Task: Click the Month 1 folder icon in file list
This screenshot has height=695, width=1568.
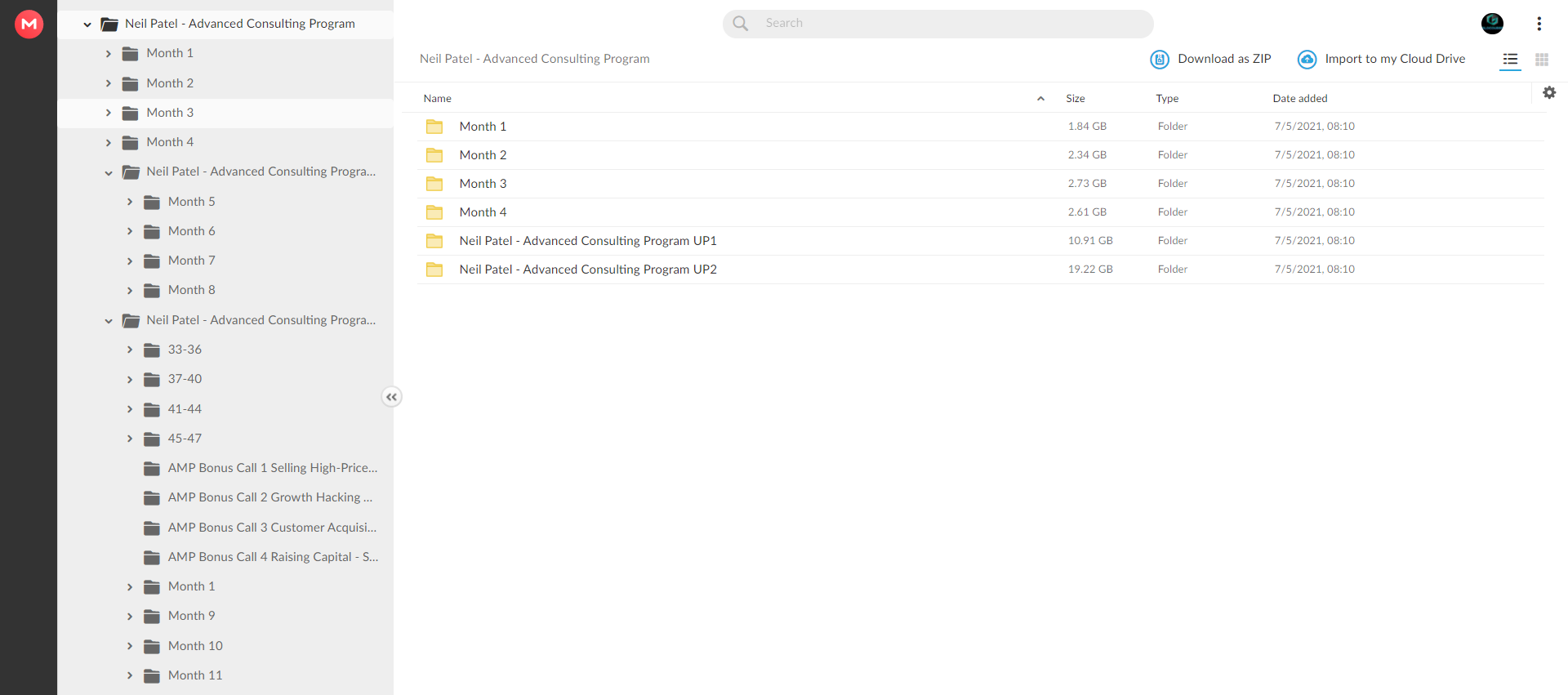Action: (434, 127)
